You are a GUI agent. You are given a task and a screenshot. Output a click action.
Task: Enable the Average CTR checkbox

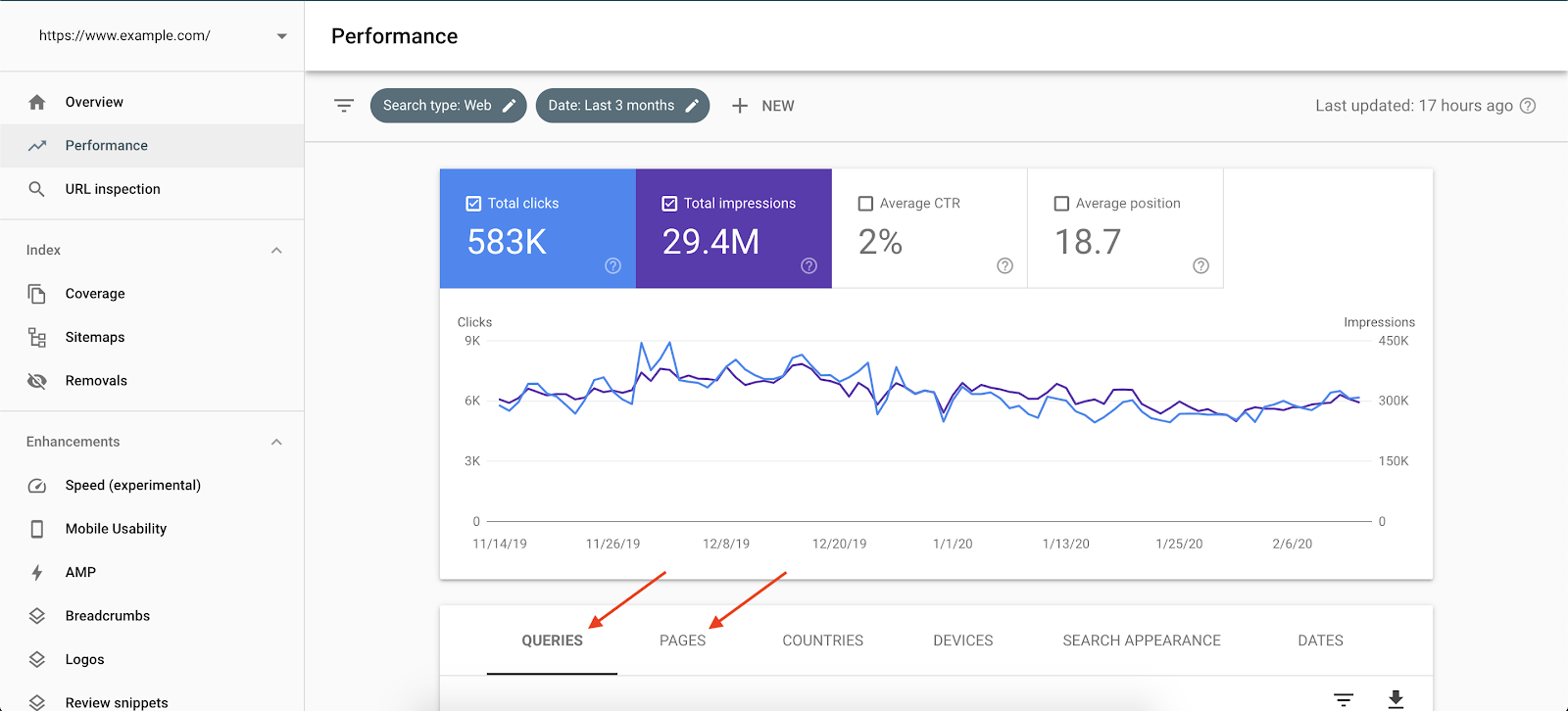[x=865, y=204]
